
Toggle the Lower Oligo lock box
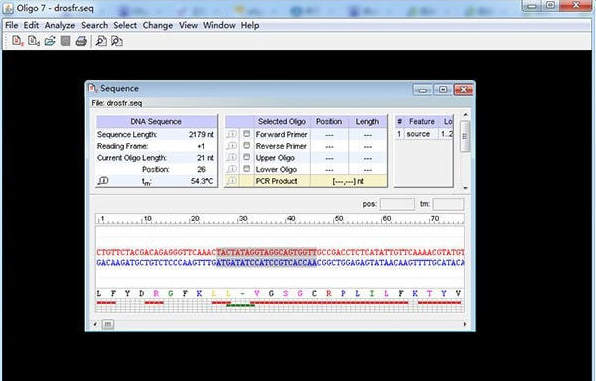pyautogui.click(x=247, y=169)
